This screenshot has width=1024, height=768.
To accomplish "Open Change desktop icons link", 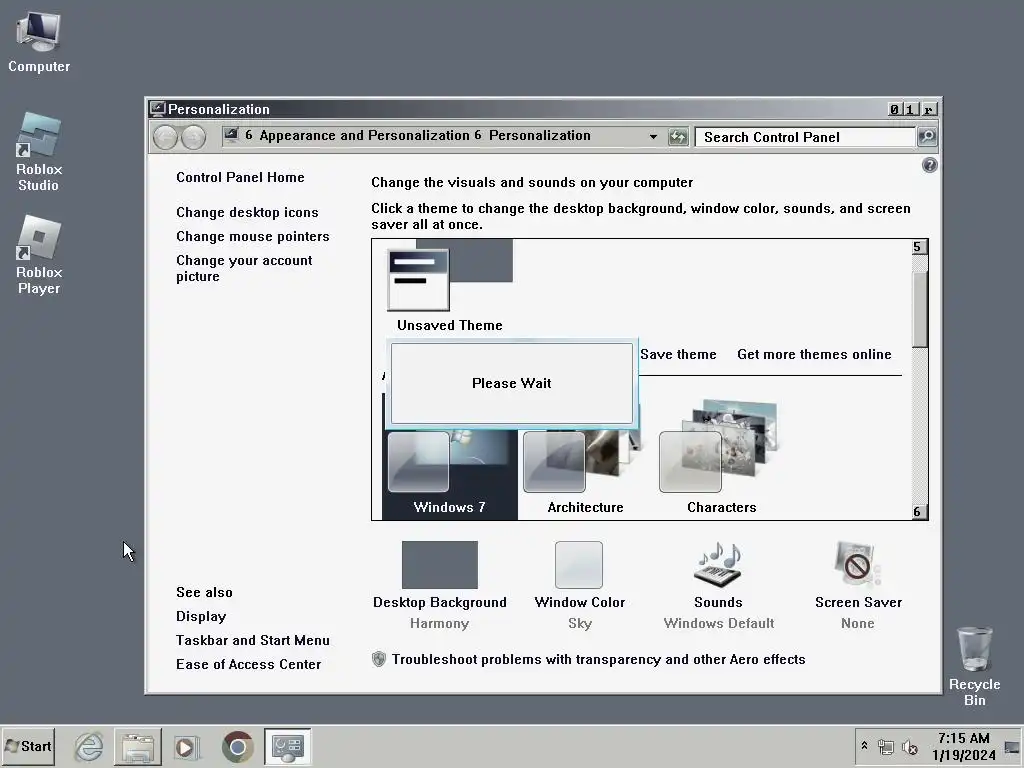I will [x=248, y=212].
